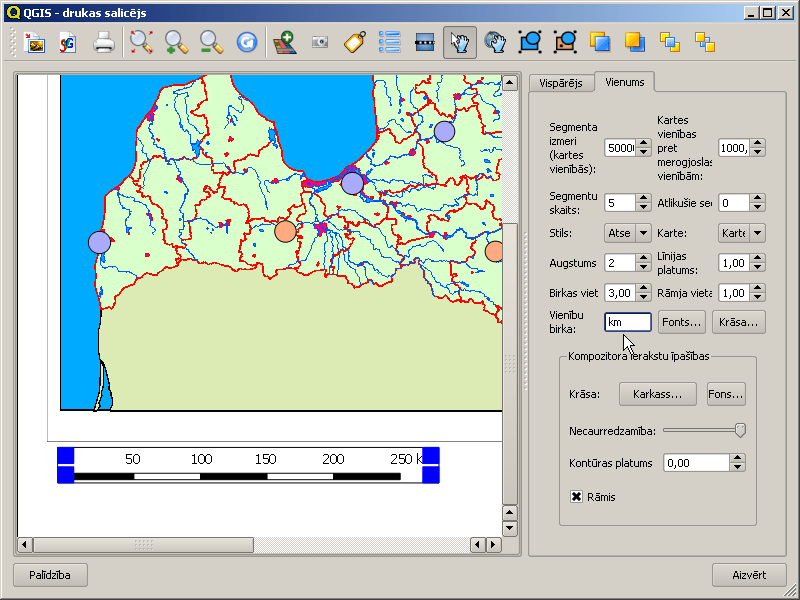Increase Segmenta izmēri value with up arrow
The image size is (800, 600).
click(644, 143)
